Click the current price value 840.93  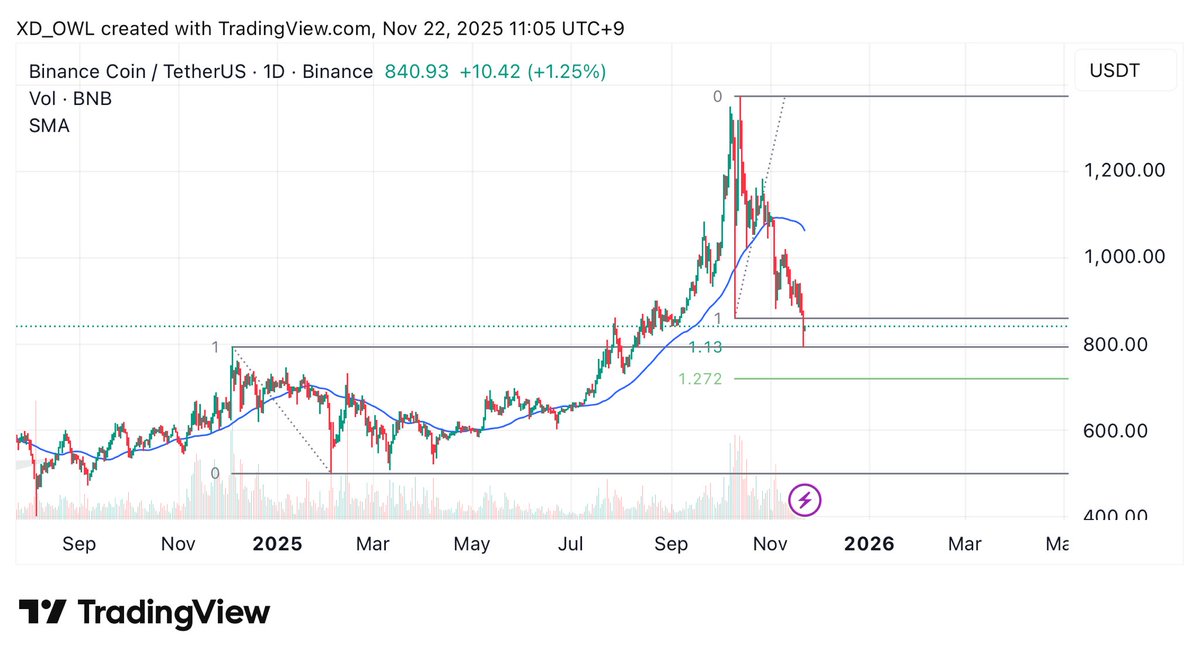(416, 71)
